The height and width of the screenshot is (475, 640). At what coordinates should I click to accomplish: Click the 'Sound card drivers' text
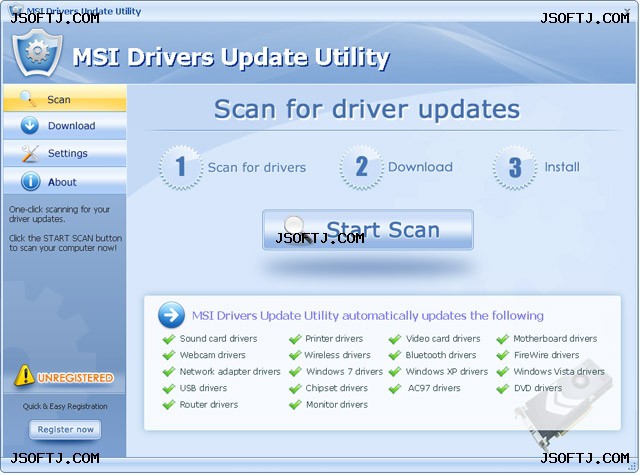pyautogui.click(x=218, y=339)
